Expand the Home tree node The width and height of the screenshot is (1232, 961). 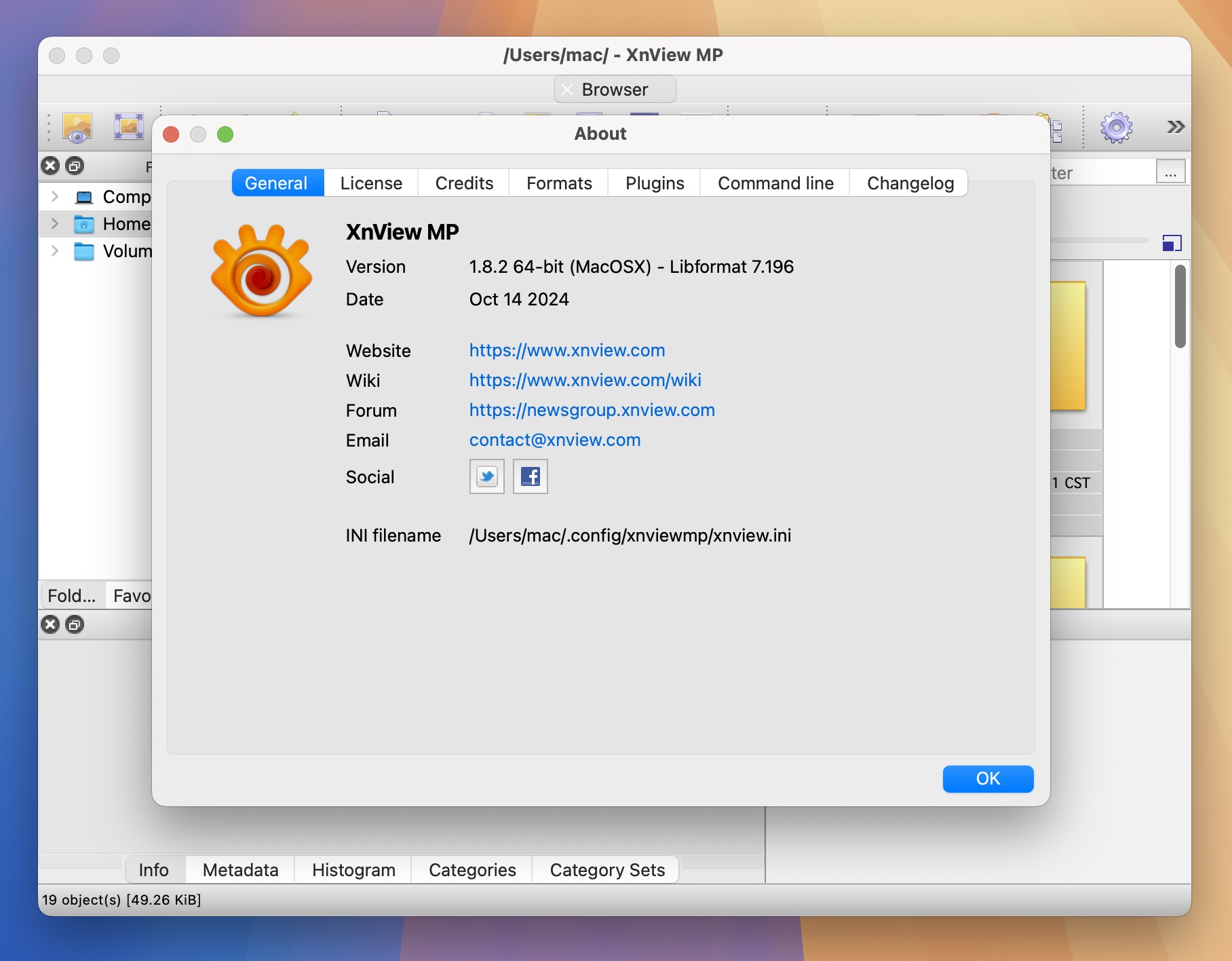pos(55,224)
